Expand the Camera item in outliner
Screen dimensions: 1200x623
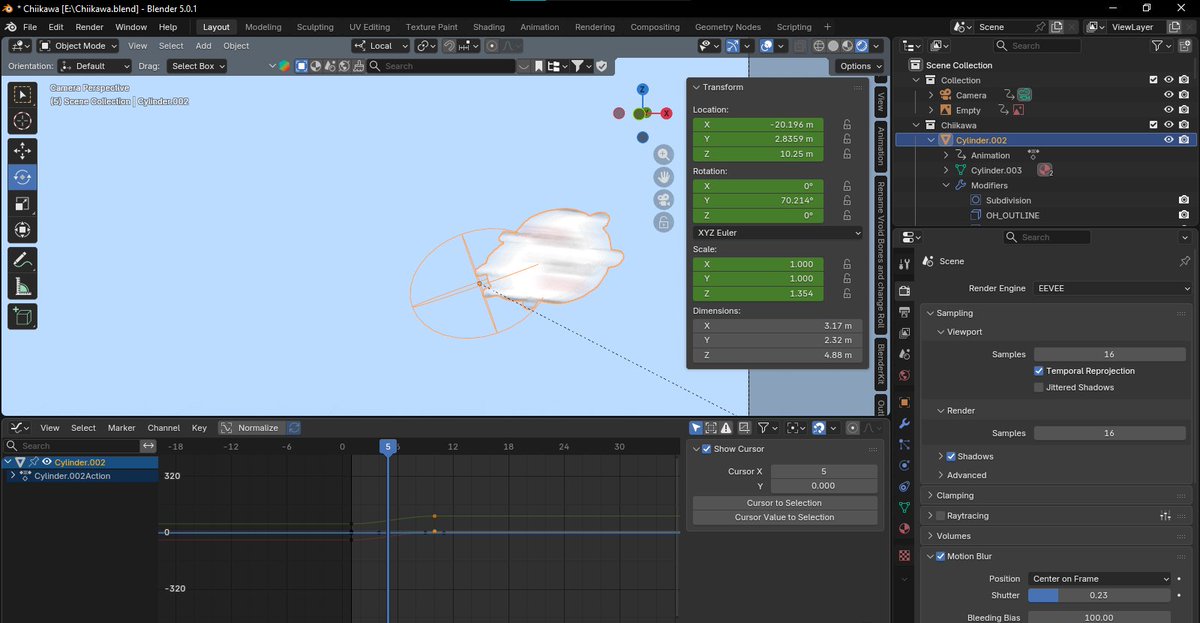pos(932,95)
